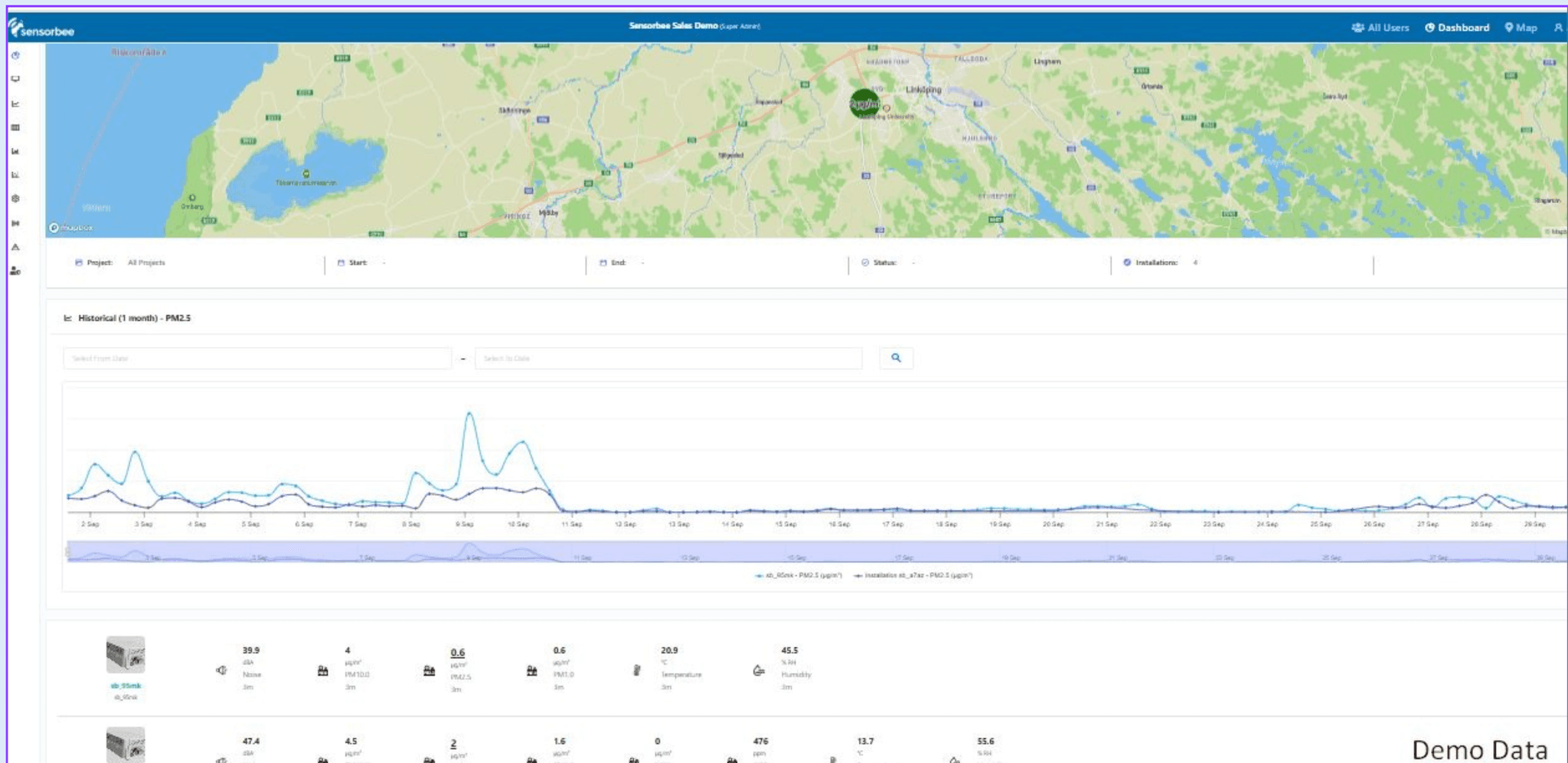1568x763 pixels.
Task: Click the Sensorbee logo
Action: (42, 29)
